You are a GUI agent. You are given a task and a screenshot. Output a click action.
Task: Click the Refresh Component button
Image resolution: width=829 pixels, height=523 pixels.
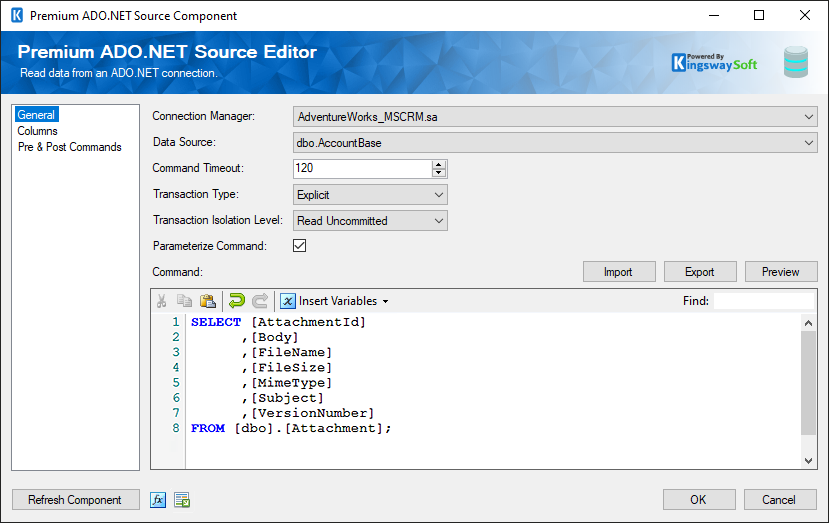tap(76, 500)
